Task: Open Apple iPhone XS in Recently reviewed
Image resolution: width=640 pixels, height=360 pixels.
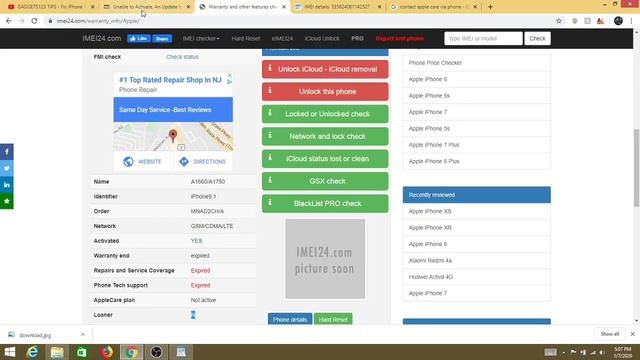Action: 430,211
